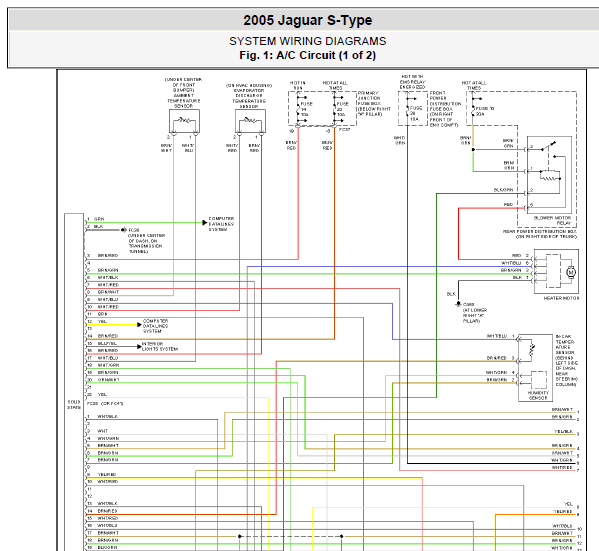Viewport: 599px width, 551px height.
Task: Click the Evaporator Discharge Temperature Sensor symbol
Action: (x=250, y=121)
